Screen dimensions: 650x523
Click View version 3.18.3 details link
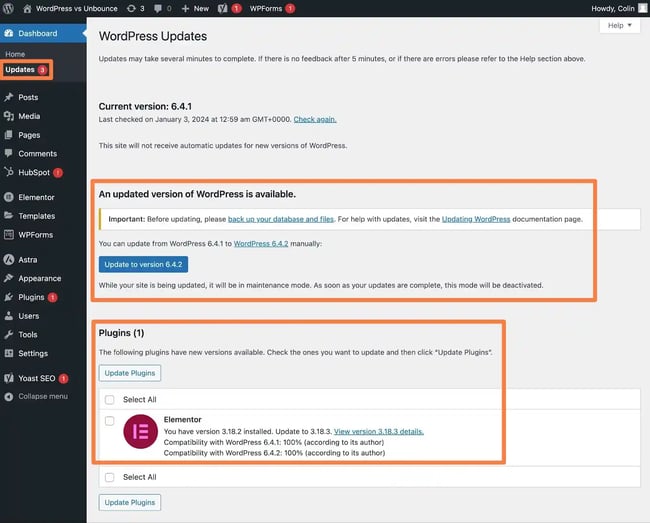click(379, 431)
